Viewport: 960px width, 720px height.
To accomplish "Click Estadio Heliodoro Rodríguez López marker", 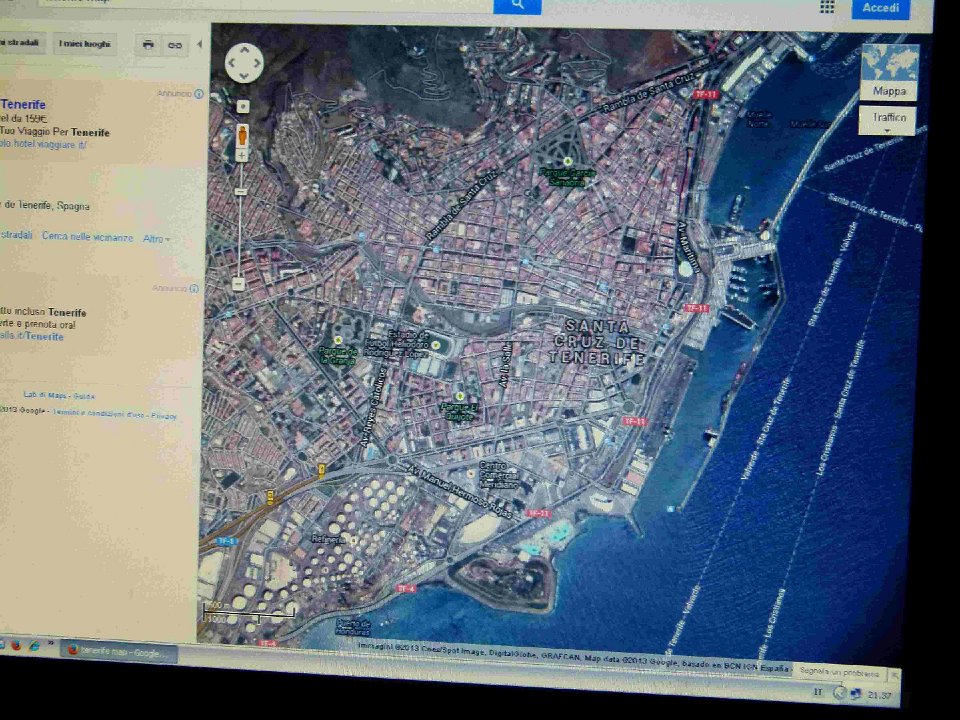I will coord(435,345).
